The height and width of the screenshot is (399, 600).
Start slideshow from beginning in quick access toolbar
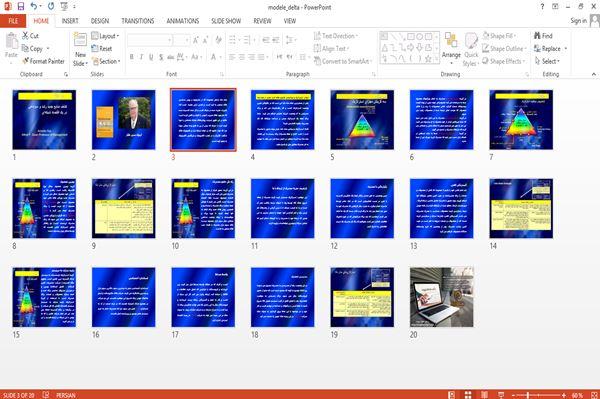click(64, 6)
